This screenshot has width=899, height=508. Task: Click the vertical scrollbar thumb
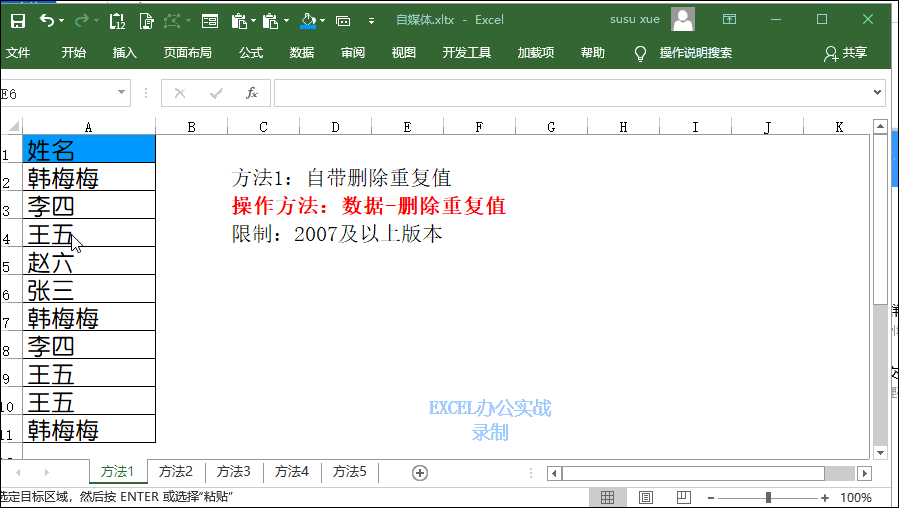click(881, 220)
